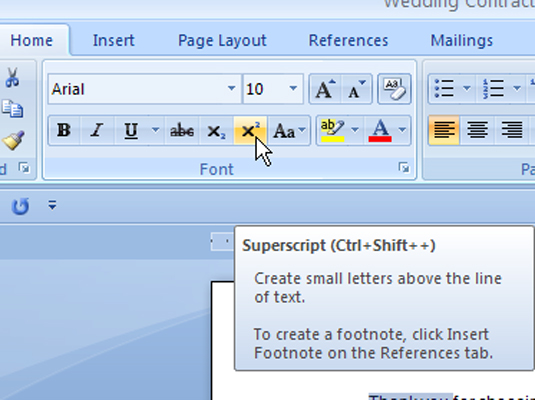Toggle Bold formatting

pyautogui.click(x=64, y=131)
